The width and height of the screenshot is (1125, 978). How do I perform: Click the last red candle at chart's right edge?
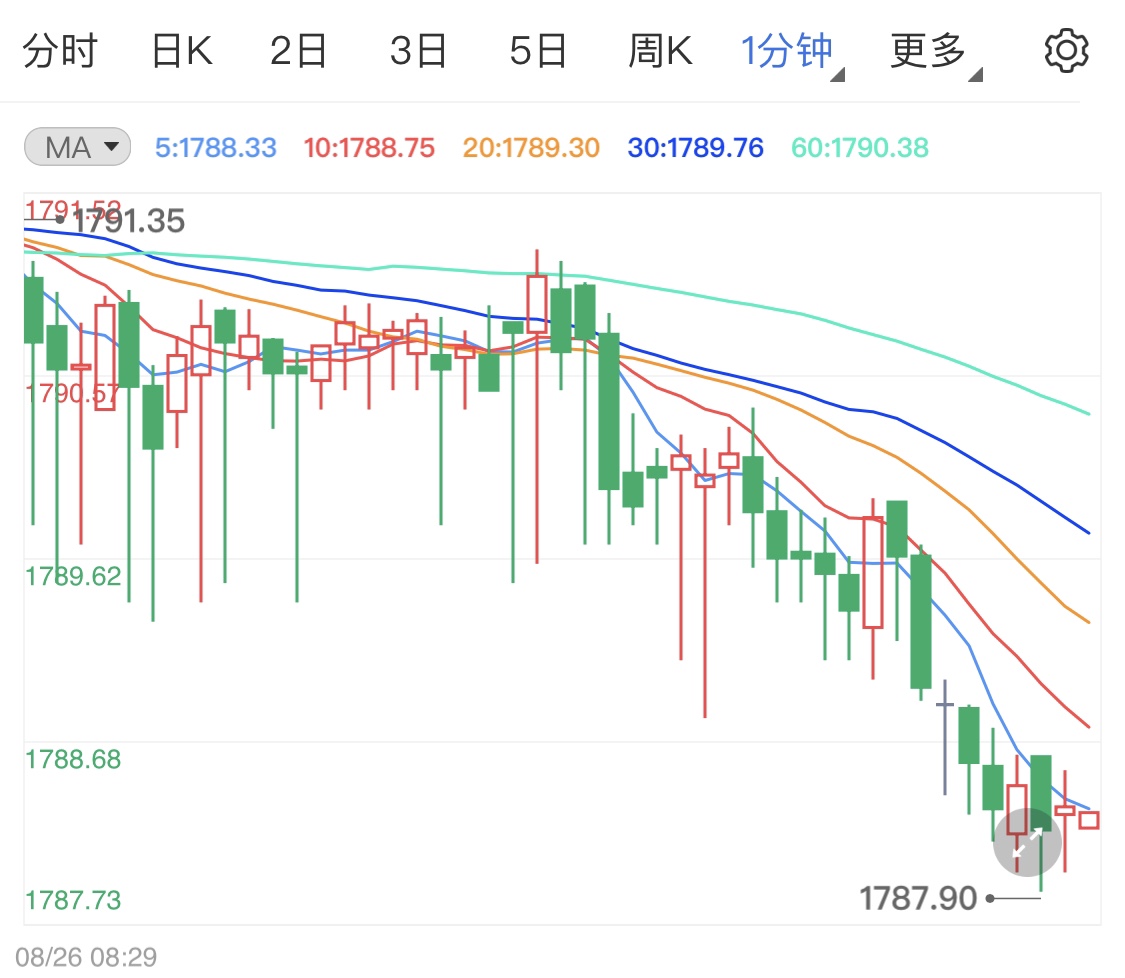click(x=1088, y=819)
